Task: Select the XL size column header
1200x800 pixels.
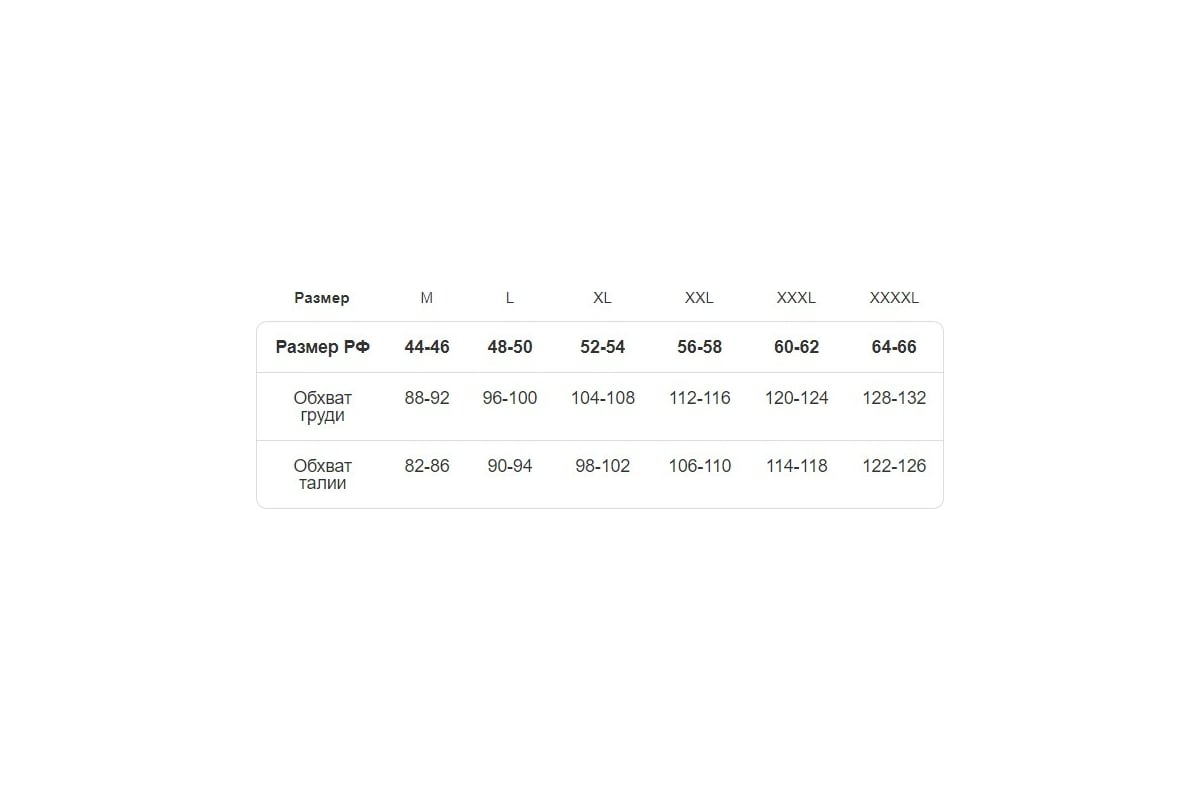Action: [x=602, y=298]
